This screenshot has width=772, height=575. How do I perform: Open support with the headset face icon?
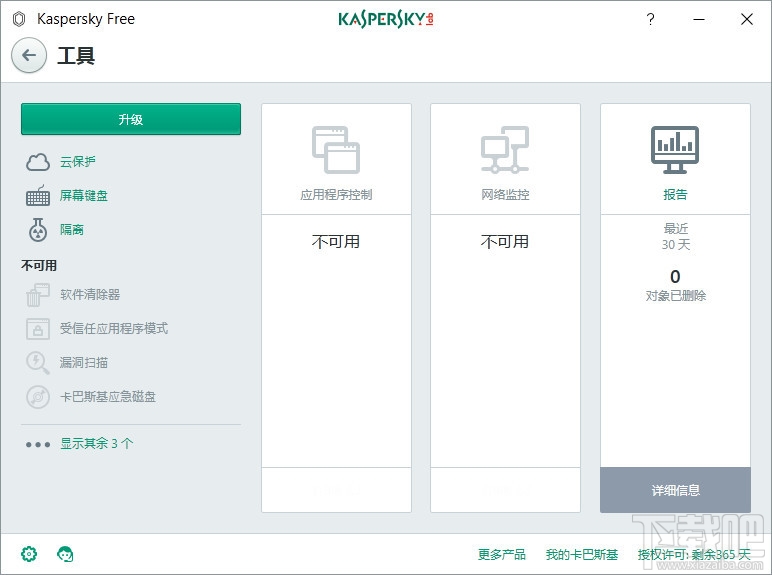point(65,554)
